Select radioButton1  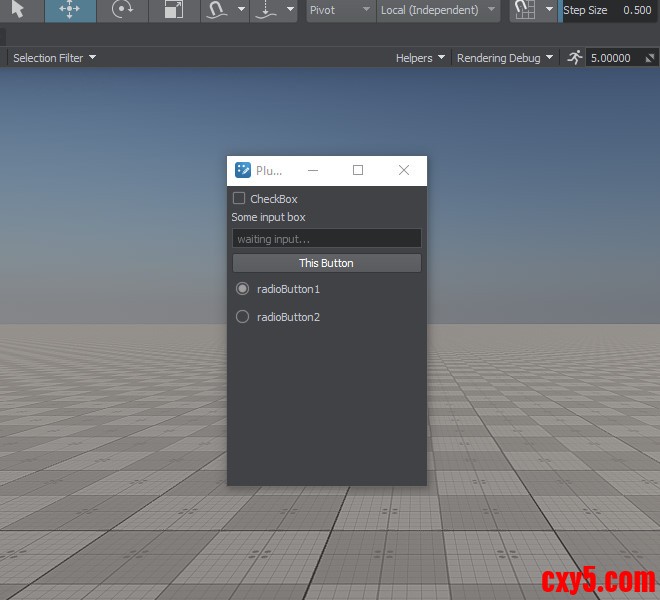tap(242, 289)
